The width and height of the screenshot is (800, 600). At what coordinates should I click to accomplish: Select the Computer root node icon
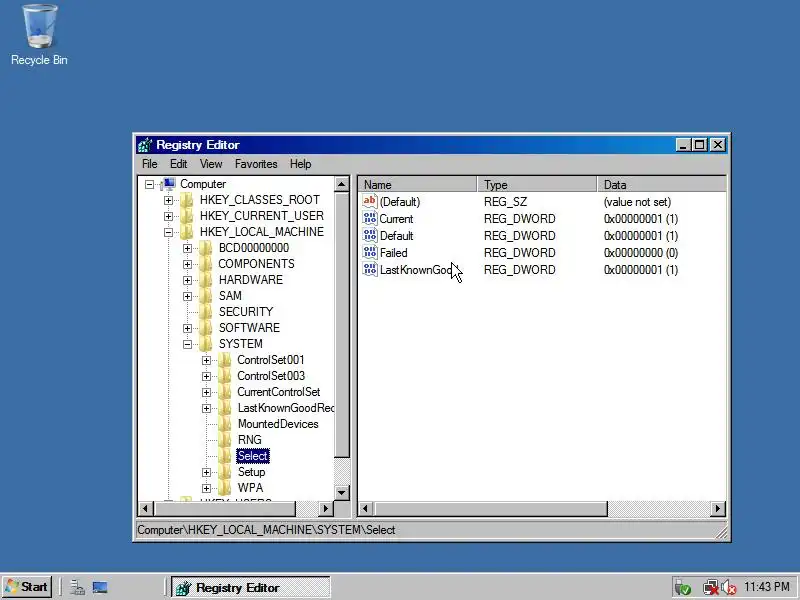pyautogui.click(x=168, y=184)
